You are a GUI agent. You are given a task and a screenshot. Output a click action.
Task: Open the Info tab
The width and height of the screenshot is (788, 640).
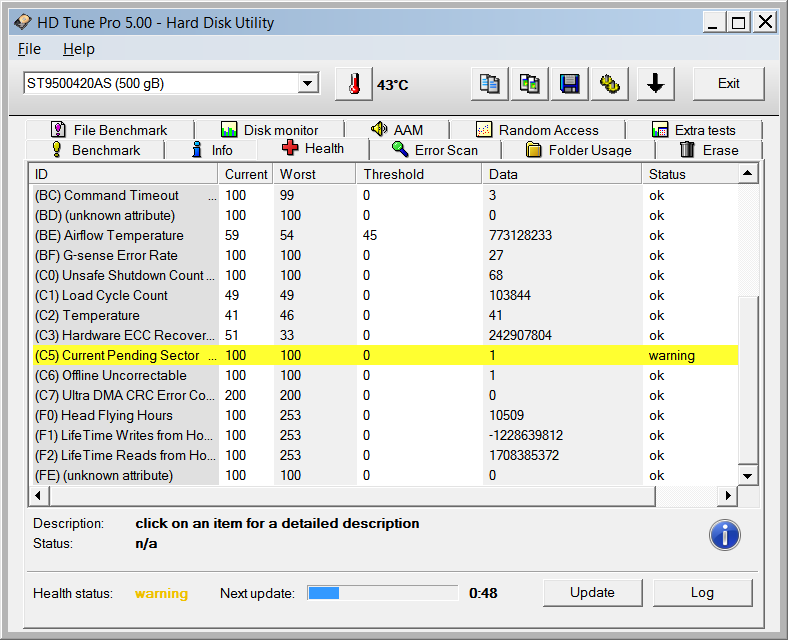click(x=212, y=150)
